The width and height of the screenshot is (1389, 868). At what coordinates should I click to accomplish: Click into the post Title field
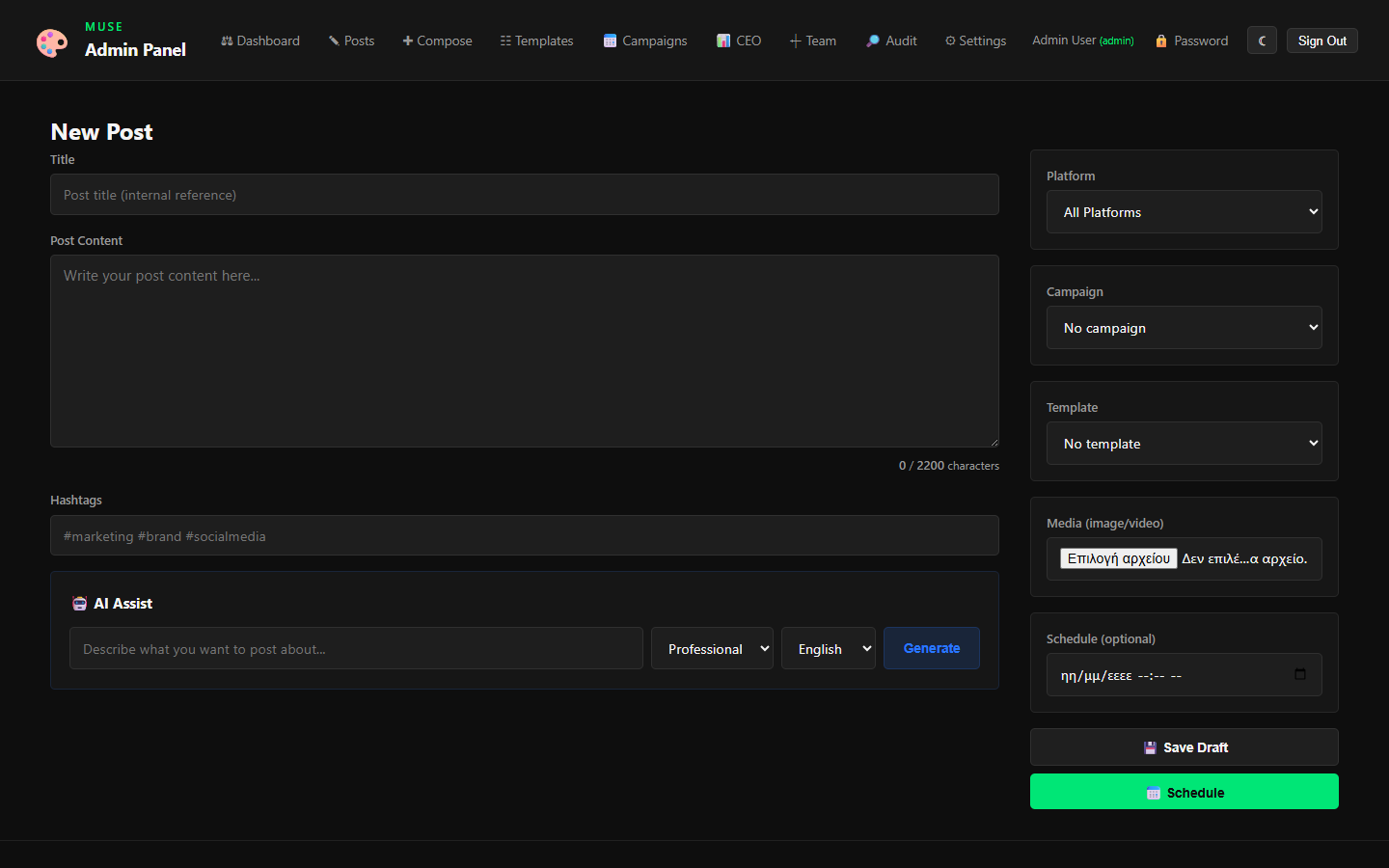point(524,195)
